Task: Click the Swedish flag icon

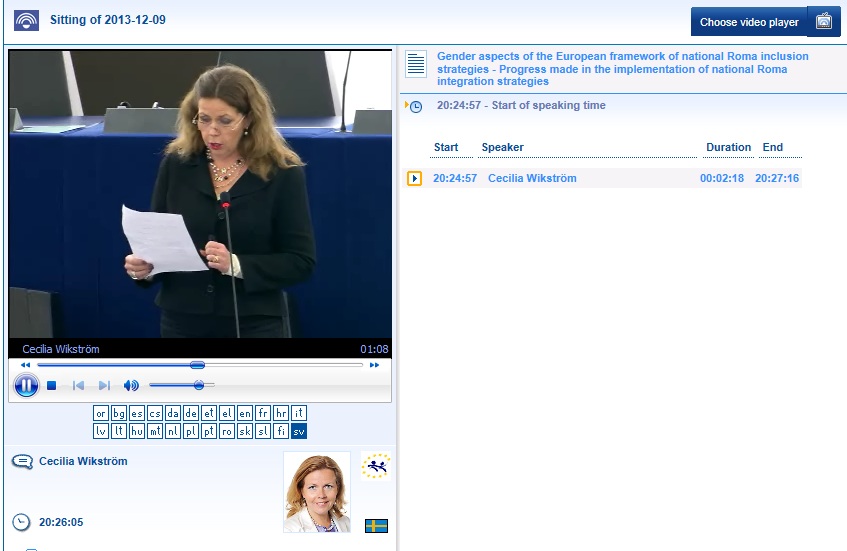Action: pos(376,526)
